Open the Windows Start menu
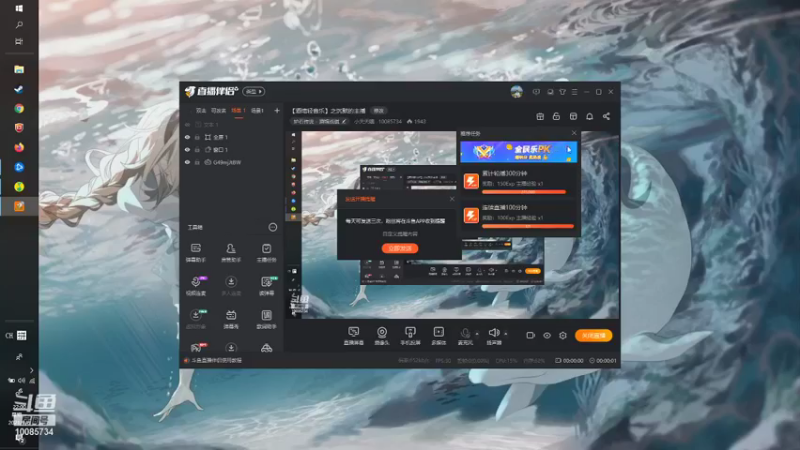Screen dimensions: 800x450 [19, 8]
